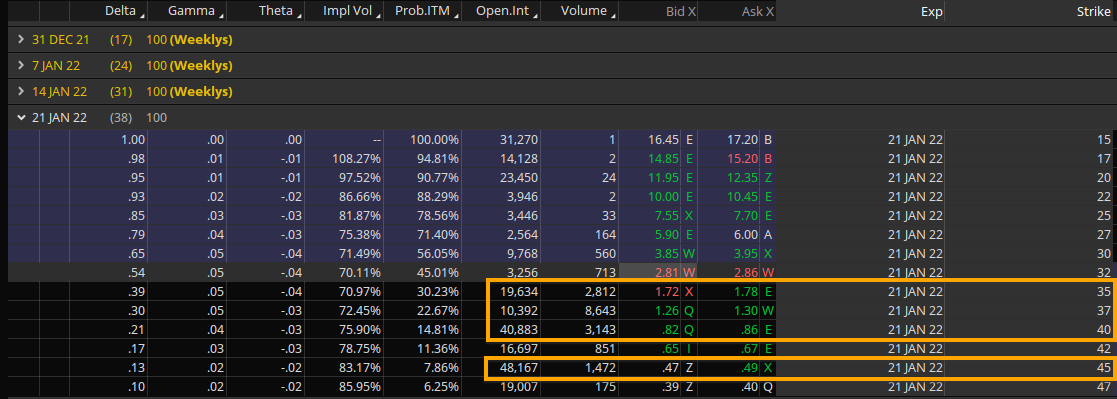Select Prob.ITM 45.01% cell

click(437, 272)
